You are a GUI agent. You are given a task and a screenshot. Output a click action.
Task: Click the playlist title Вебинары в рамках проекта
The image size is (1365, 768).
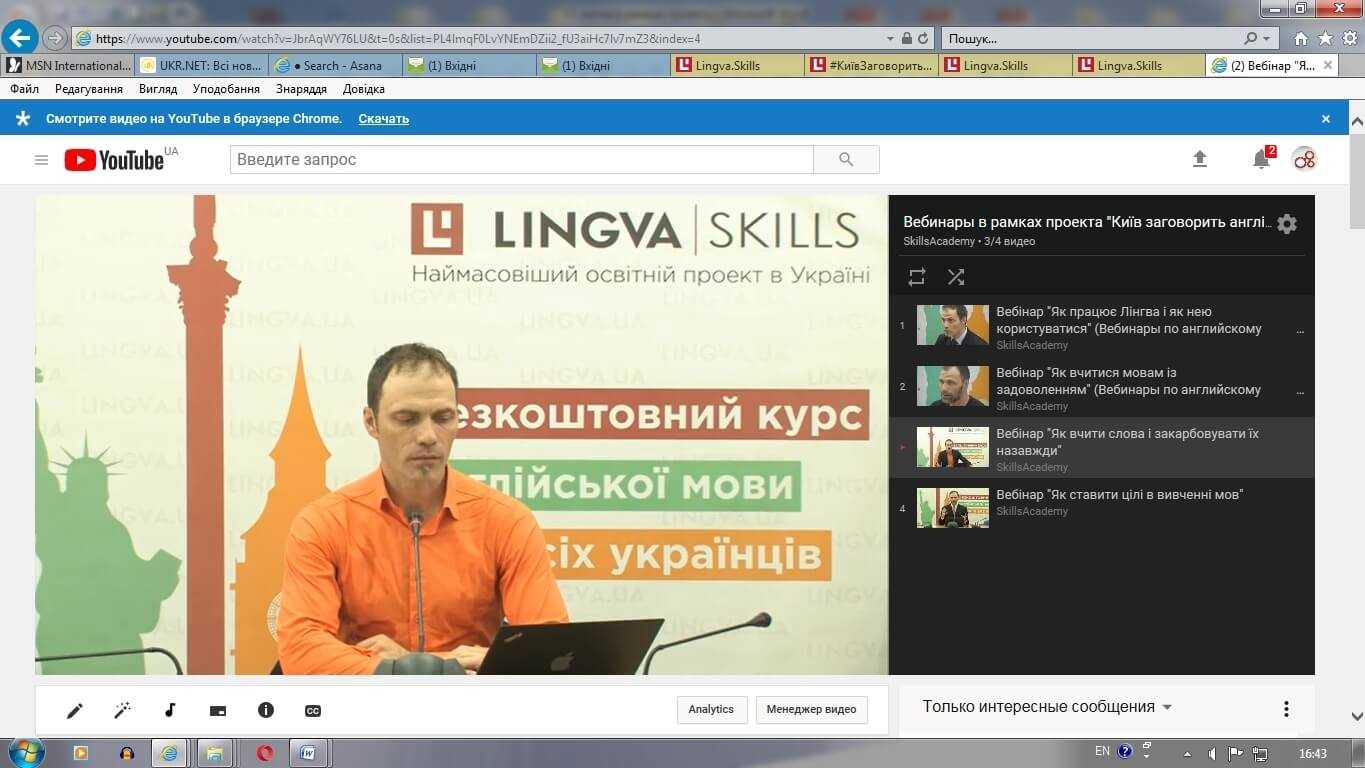1087,222
